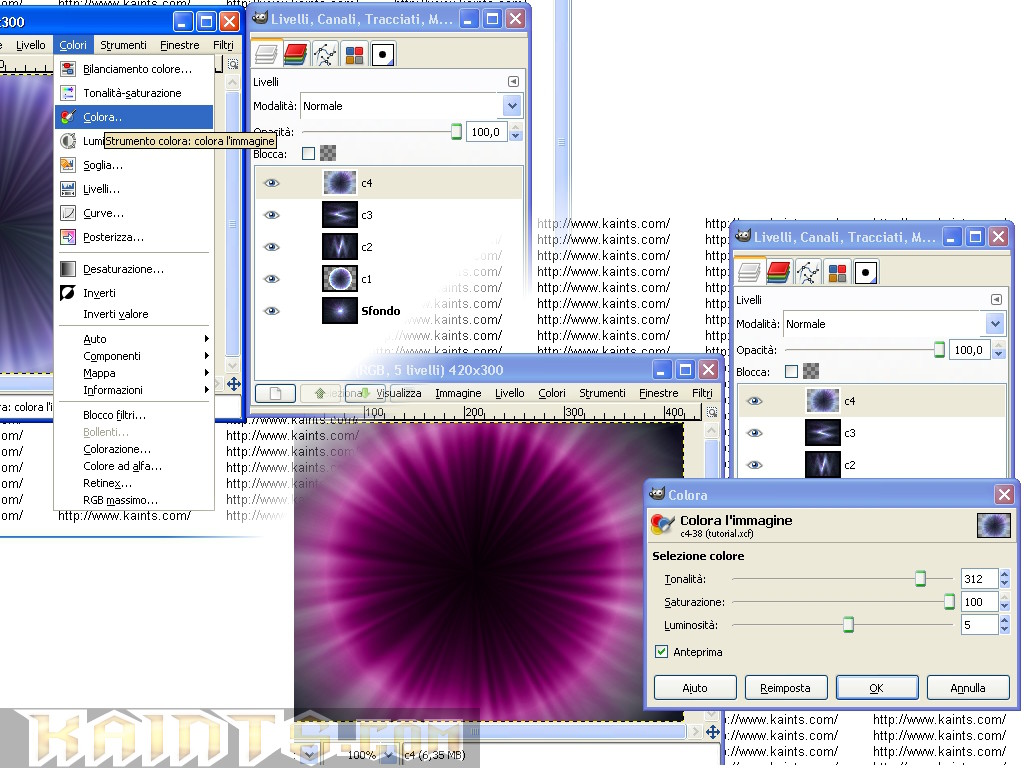Click the Reimposta button

[x=786, y=688]
